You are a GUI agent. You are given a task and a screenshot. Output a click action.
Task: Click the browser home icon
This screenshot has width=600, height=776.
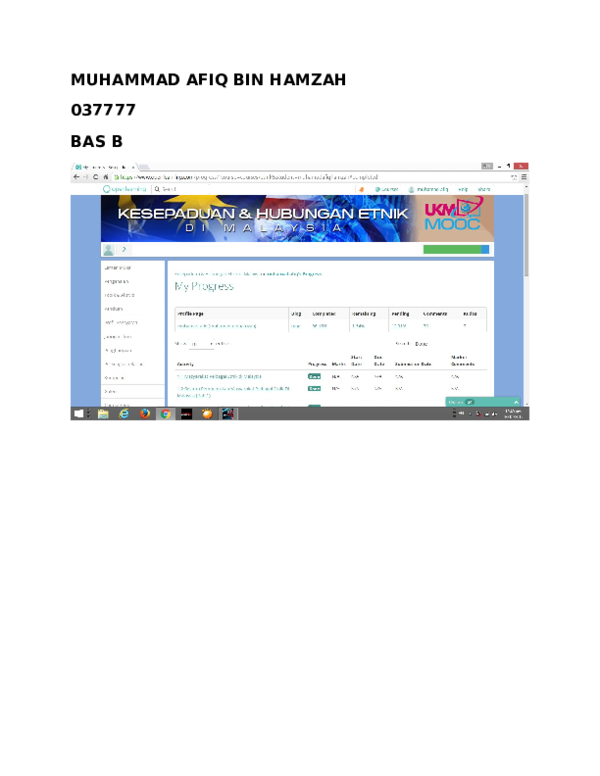pos(106,177)
